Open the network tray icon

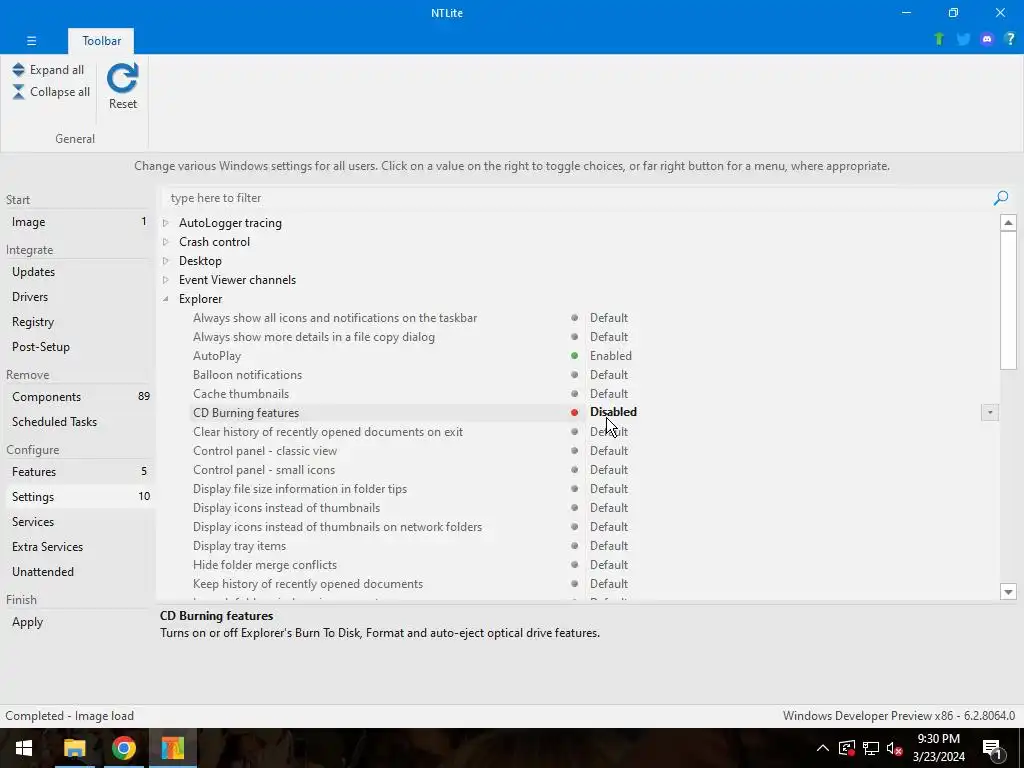[x=871, y=748]
